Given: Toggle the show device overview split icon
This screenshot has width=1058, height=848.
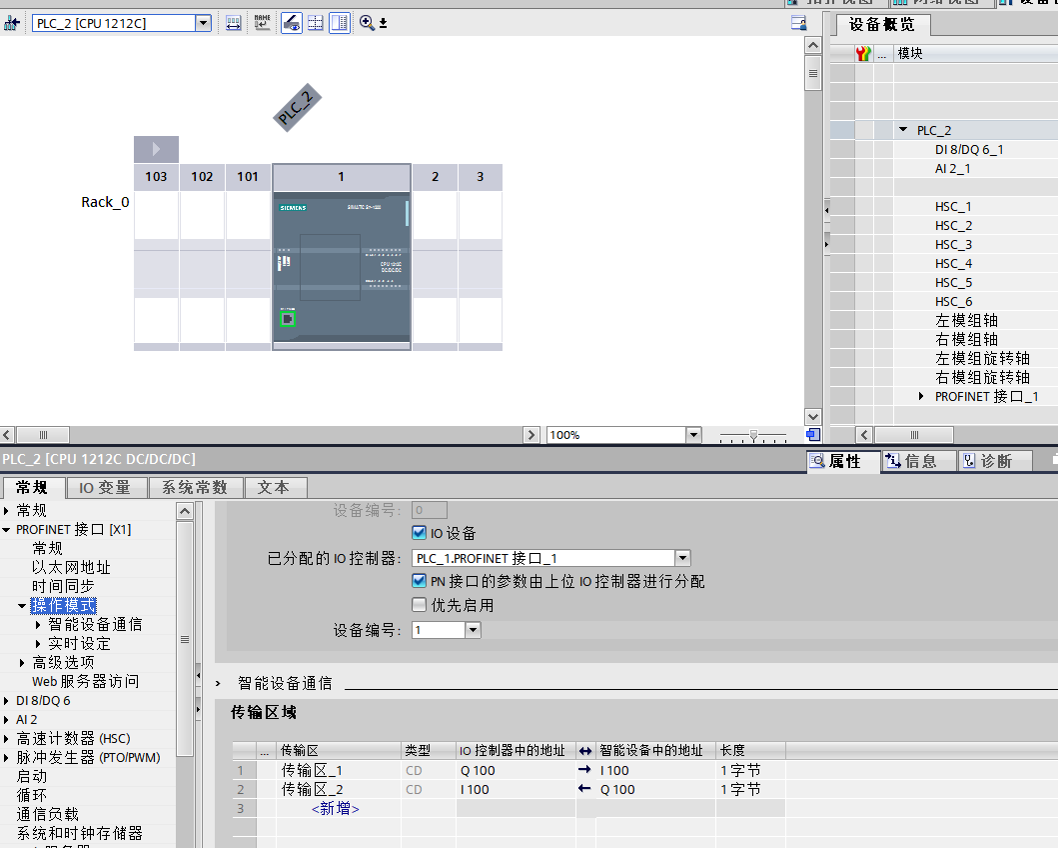Looking at the screenshot, I should tap(339, 24).
